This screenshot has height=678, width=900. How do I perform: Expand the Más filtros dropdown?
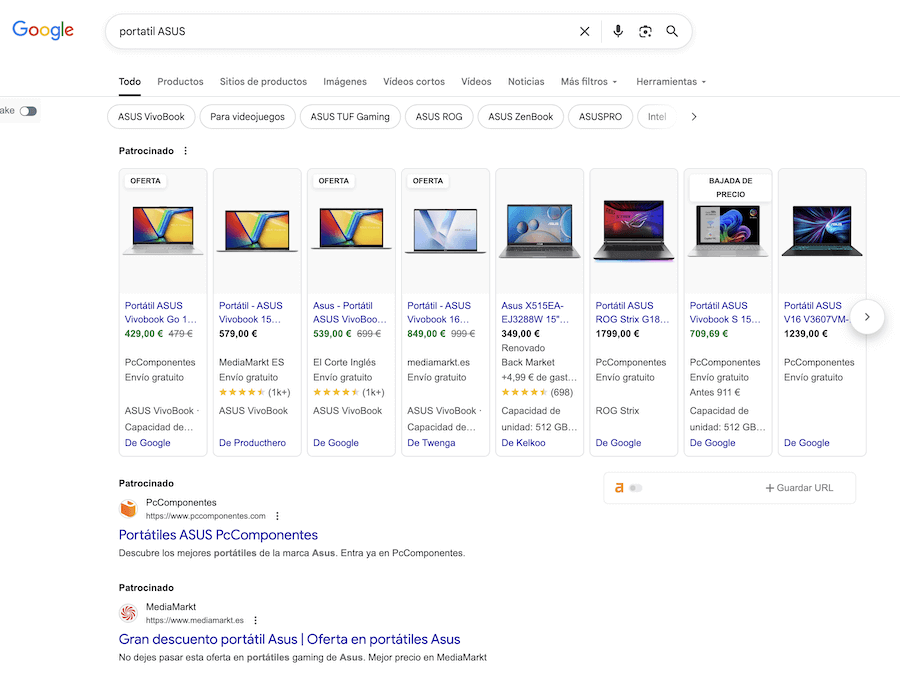coord(589,82)
